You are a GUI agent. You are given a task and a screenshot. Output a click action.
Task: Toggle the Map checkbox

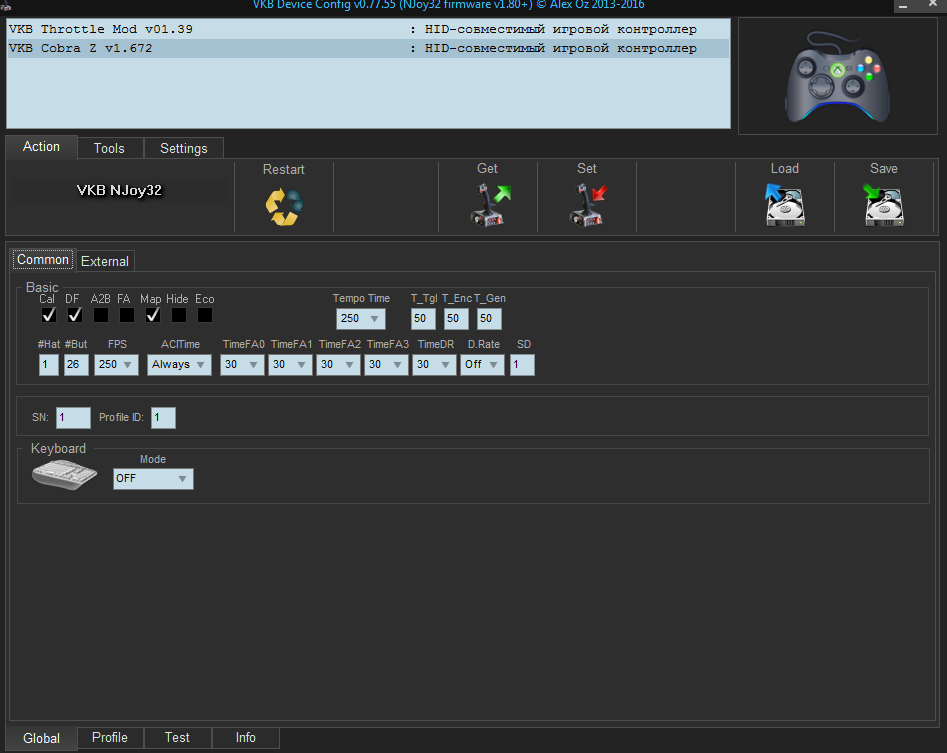click(153, 315)
